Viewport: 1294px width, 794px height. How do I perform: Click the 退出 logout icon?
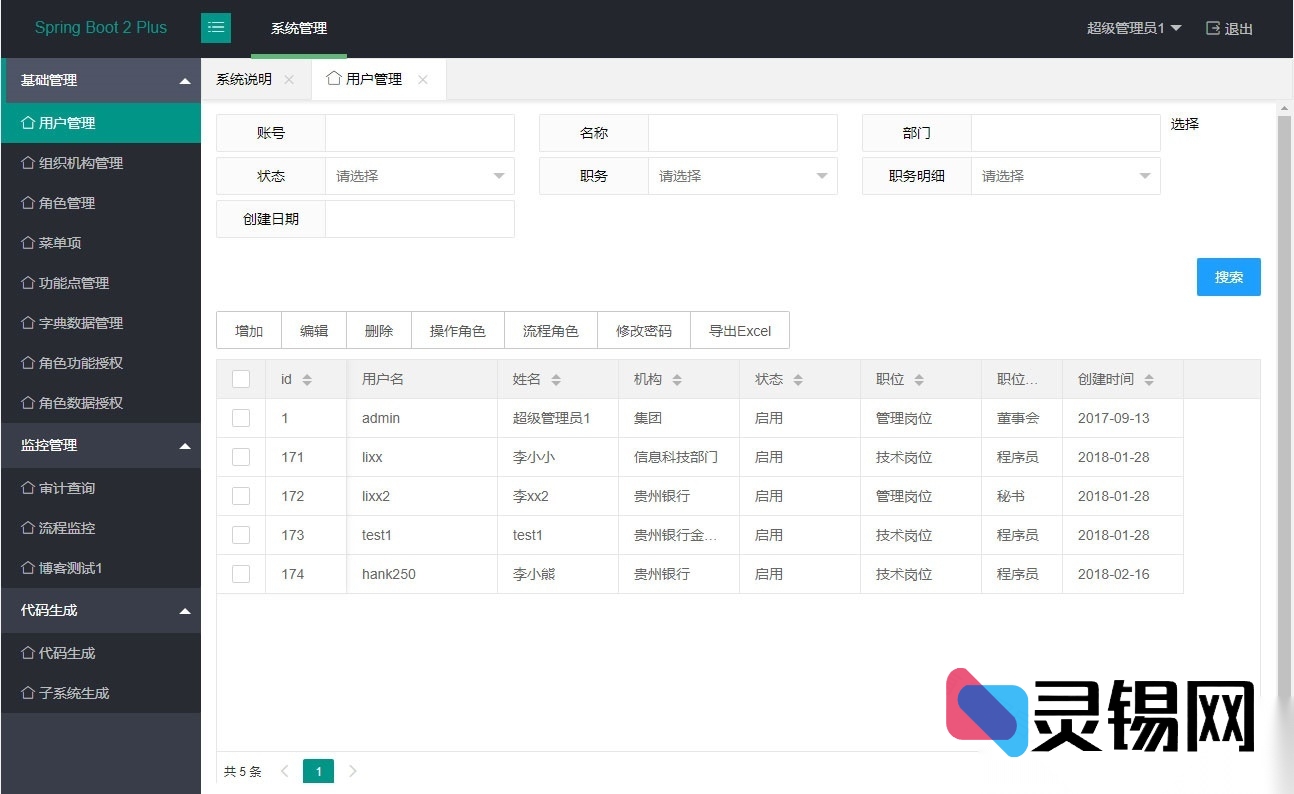(x=1212, y=29)
